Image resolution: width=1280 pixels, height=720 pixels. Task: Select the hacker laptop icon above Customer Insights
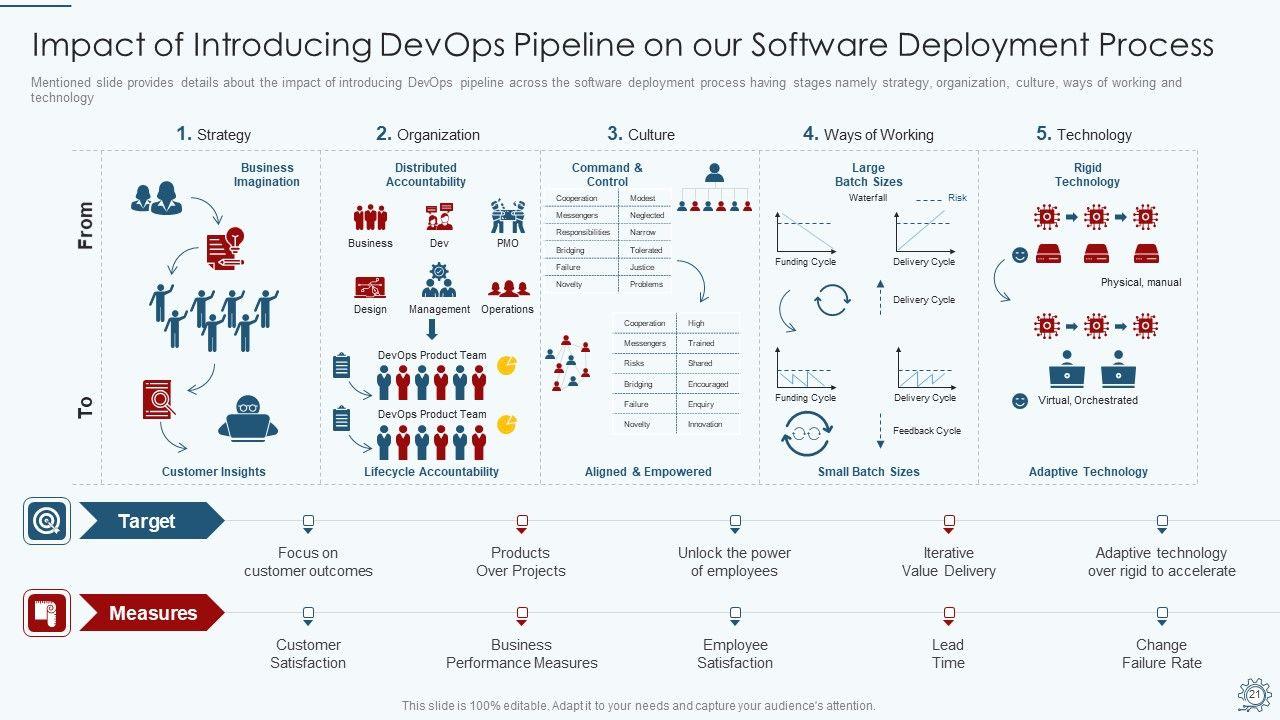[x=247, y=418]
